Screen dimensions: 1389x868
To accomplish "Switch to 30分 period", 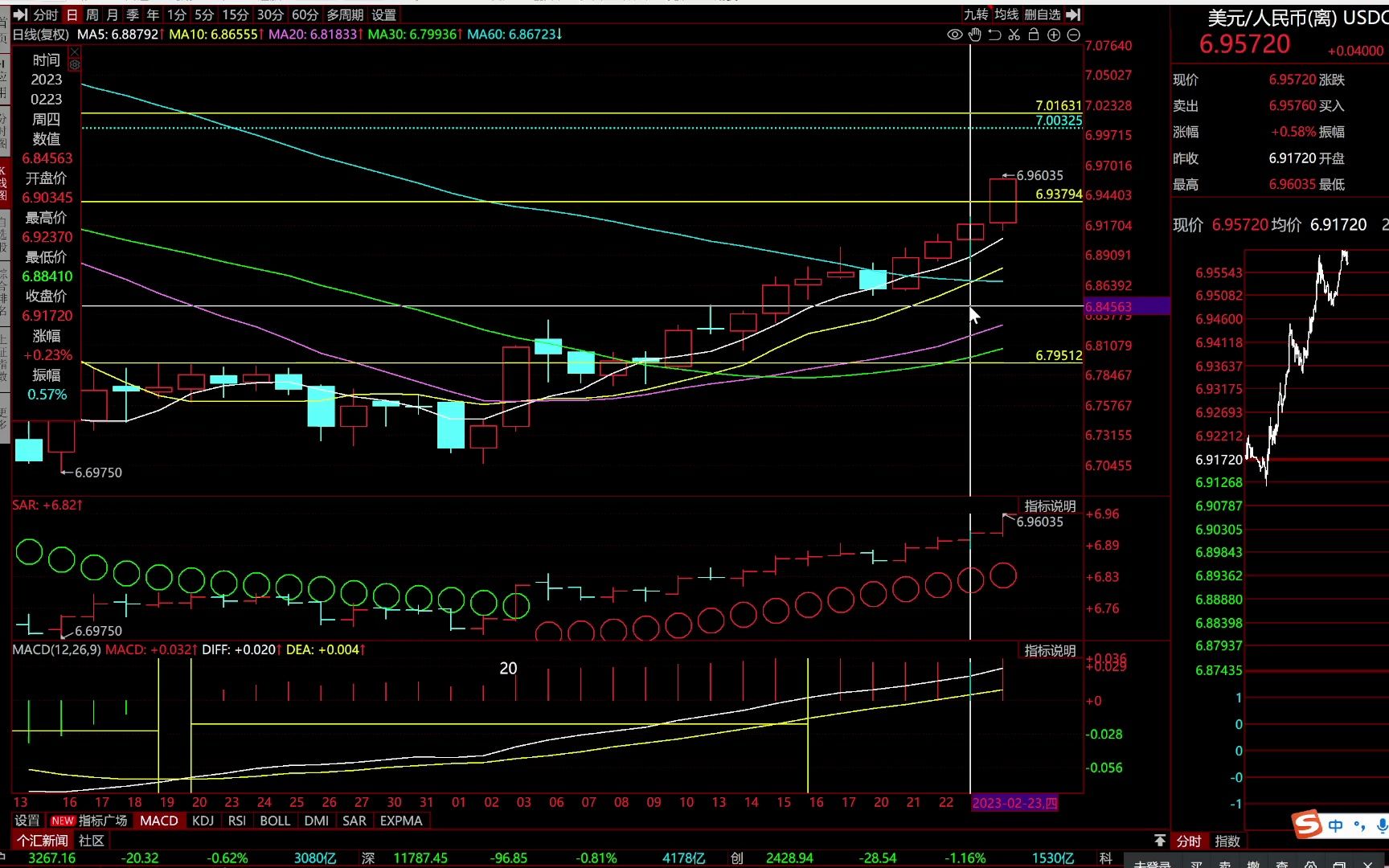I will (270, 14).
